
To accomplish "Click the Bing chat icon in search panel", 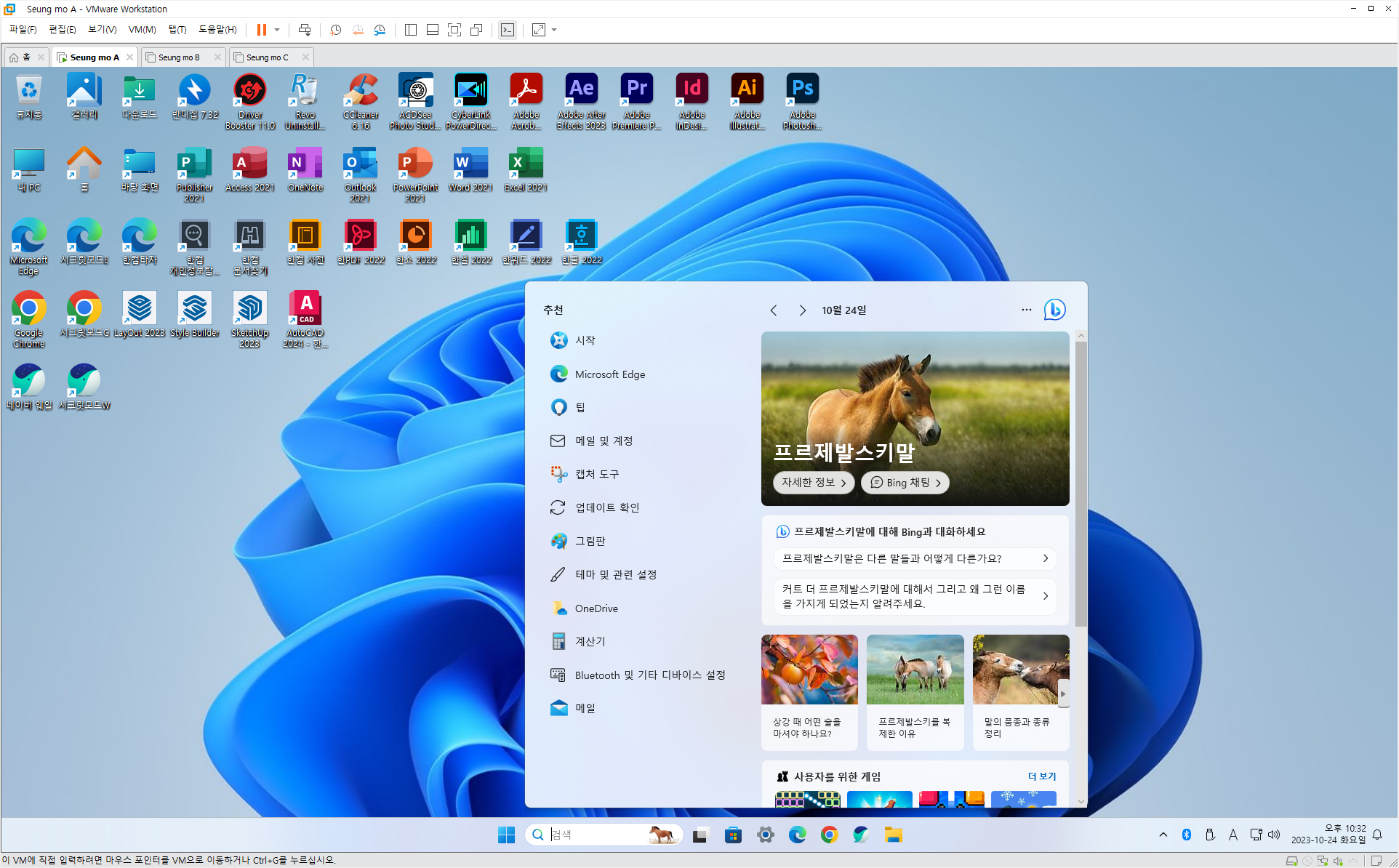I will [x=1054, y=310].
